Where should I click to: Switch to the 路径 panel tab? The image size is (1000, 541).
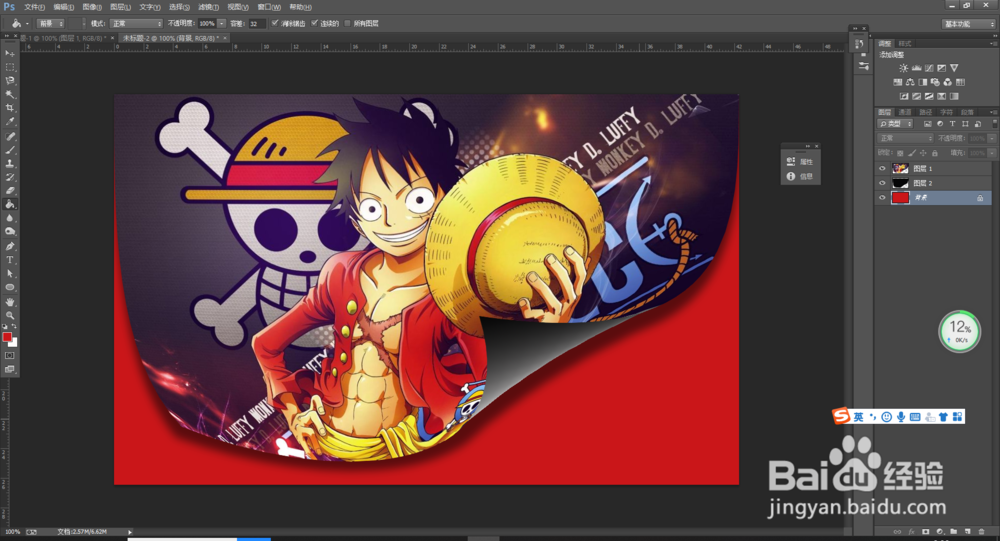pyautogui.click(x=926, y=112)
